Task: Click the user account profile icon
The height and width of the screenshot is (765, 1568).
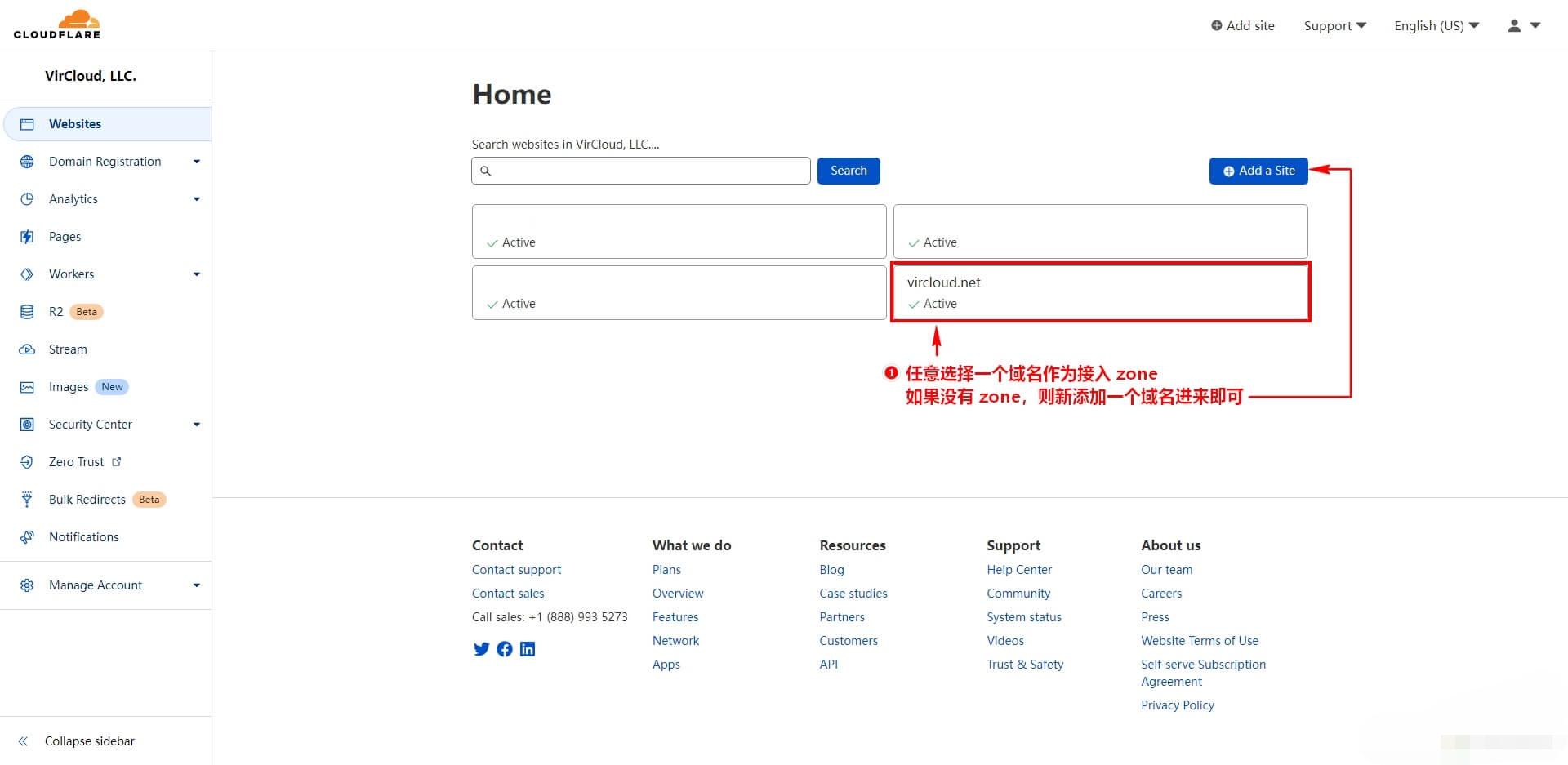Action: (x=1514, y=26)
